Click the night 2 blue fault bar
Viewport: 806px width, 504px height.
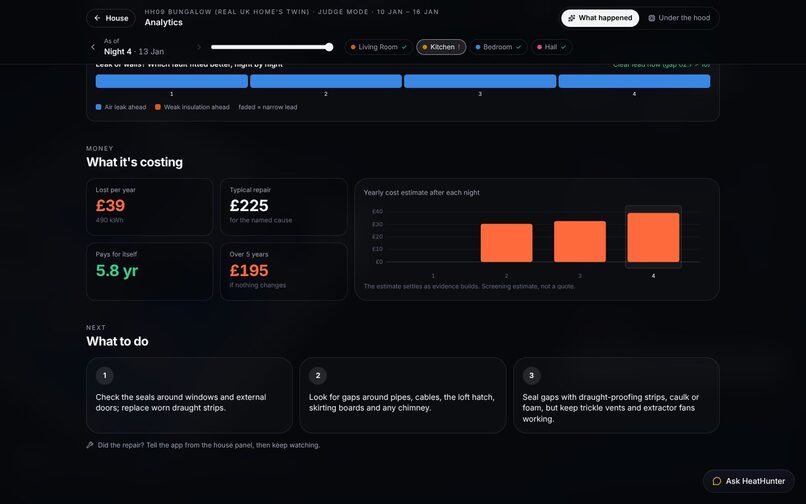pyautogui.click(x=326, y=81)
